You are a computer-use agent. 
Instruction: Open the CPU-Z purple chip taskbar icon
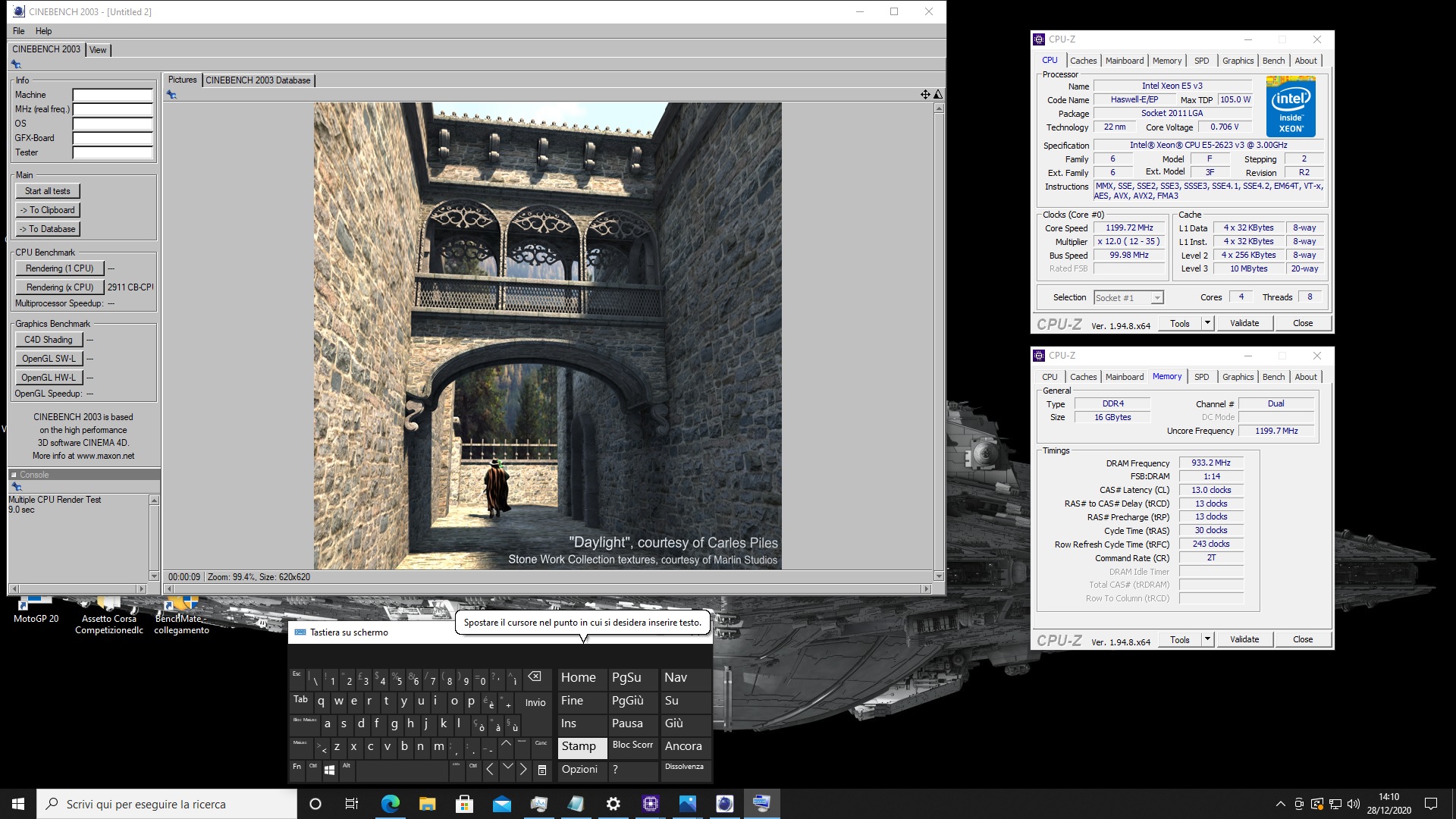point(650,804)
